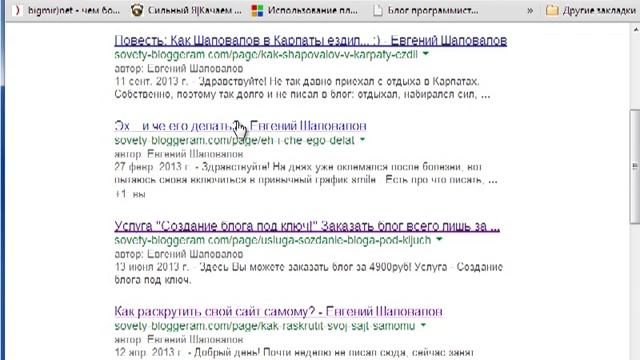This screenshot has width=640, height=360.
Task: Open result Как раскрутить свой сайт самому
Action: tap(278, 311)
